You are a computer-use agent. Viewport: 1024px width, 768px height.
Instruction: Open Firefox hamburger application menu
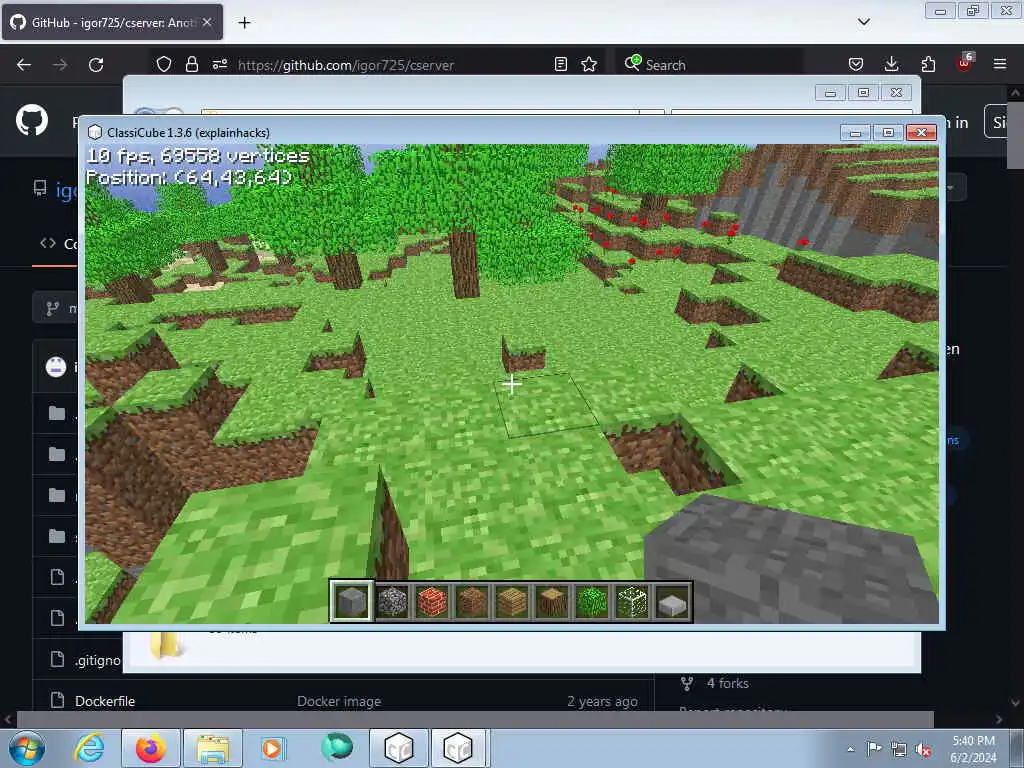1000,64
